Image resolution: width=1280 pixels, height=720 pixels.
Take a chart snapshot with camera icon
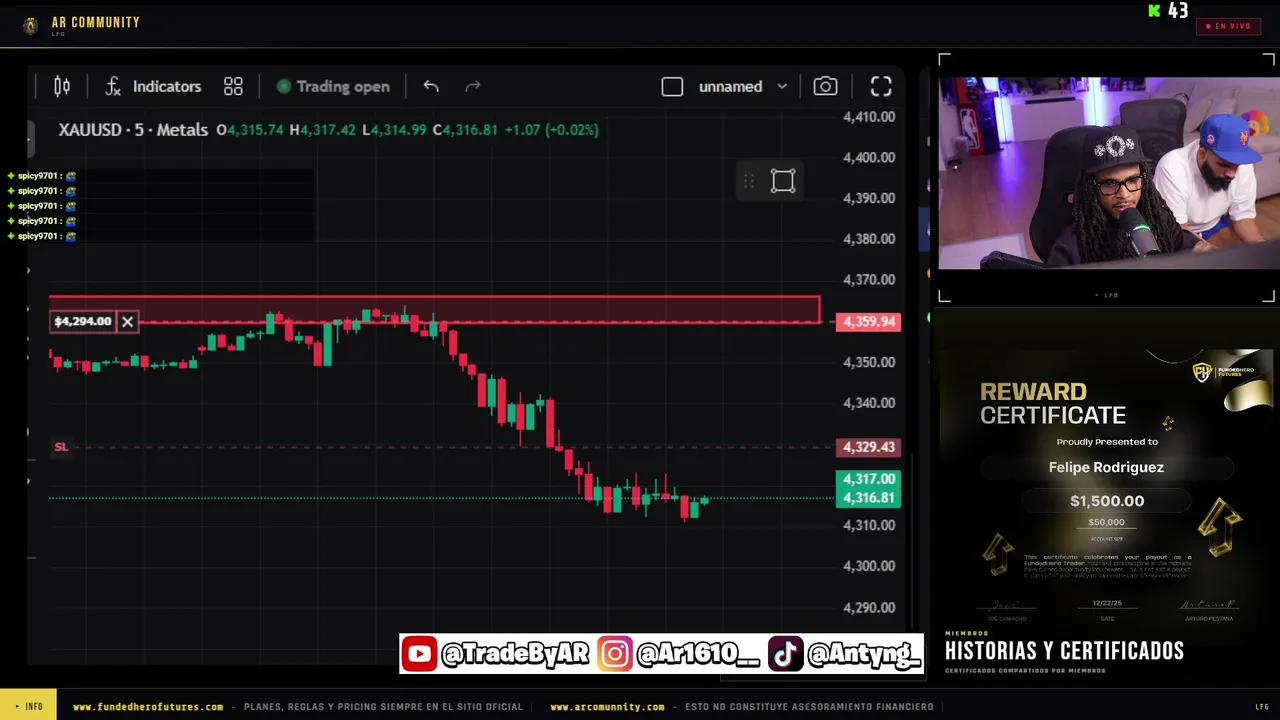825,87
